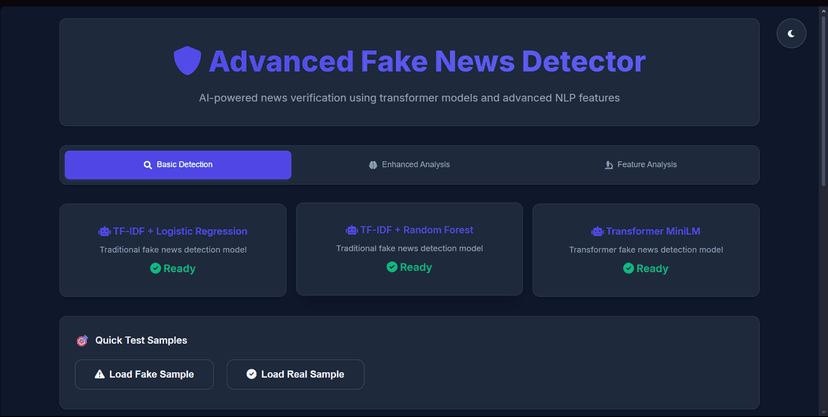The width and height of the screenshot is (828, 417).
Task: Click the Advanced Fake News Detector heading
Action: click(427, 61)
